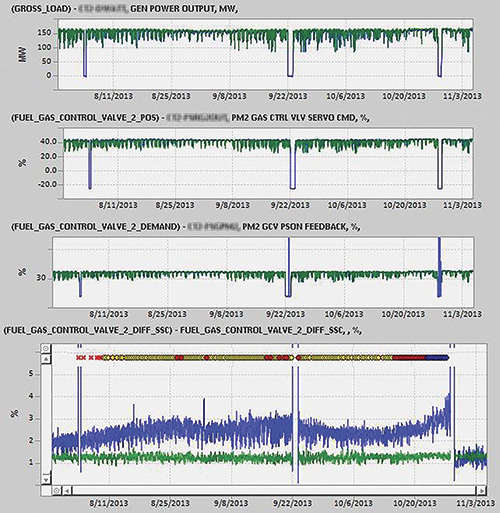Click the FUEL_GAS_CONTROL_VALVE_2_POS chart title
The height and width of the screenshot is (513, 500).
click(x=190, y=117)
